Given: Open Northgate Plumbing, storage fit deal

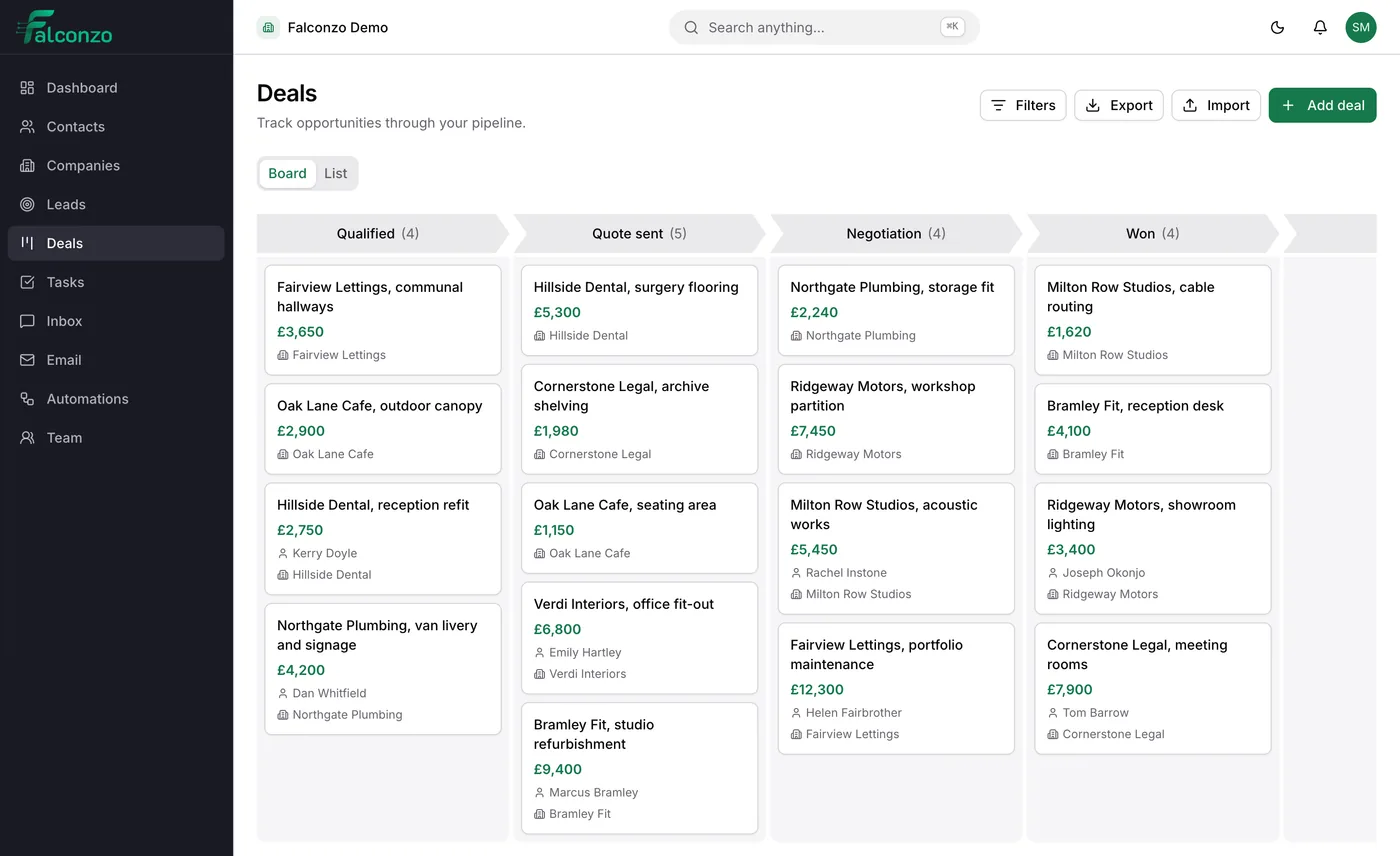Looking at the screenshot, I should (896, 310).
